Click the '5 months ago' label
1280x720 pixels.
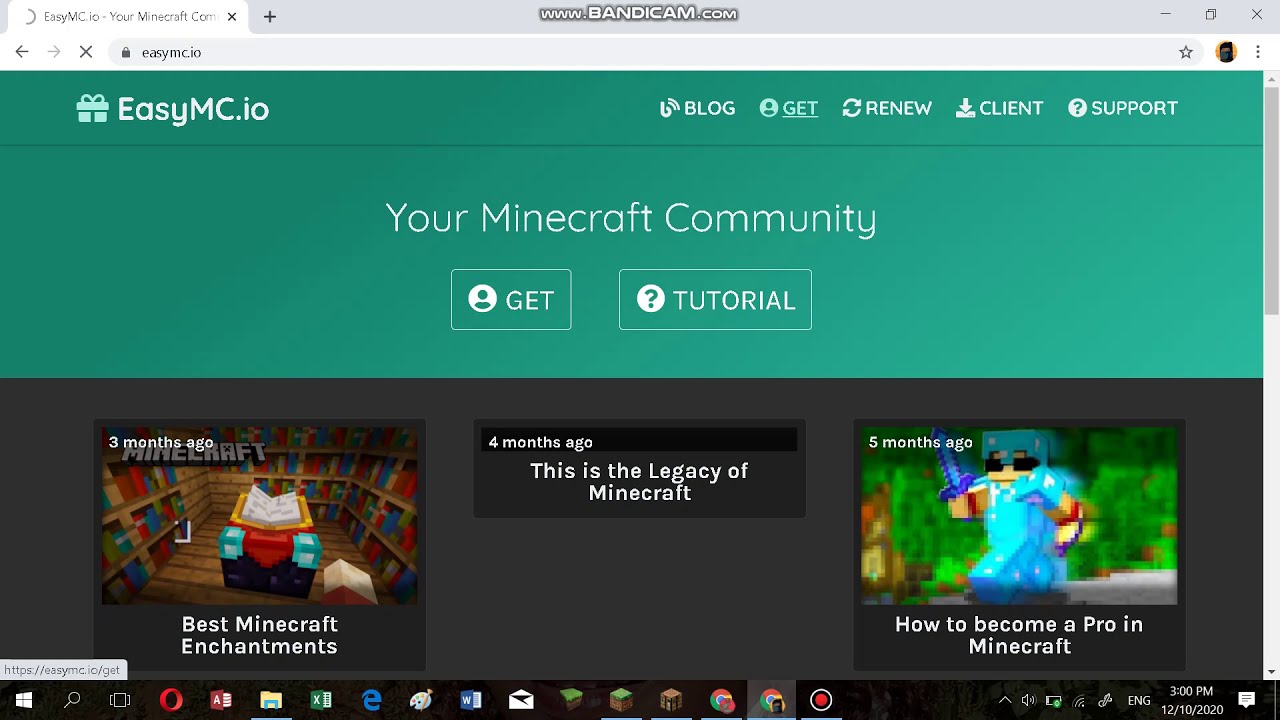[920, 442]
